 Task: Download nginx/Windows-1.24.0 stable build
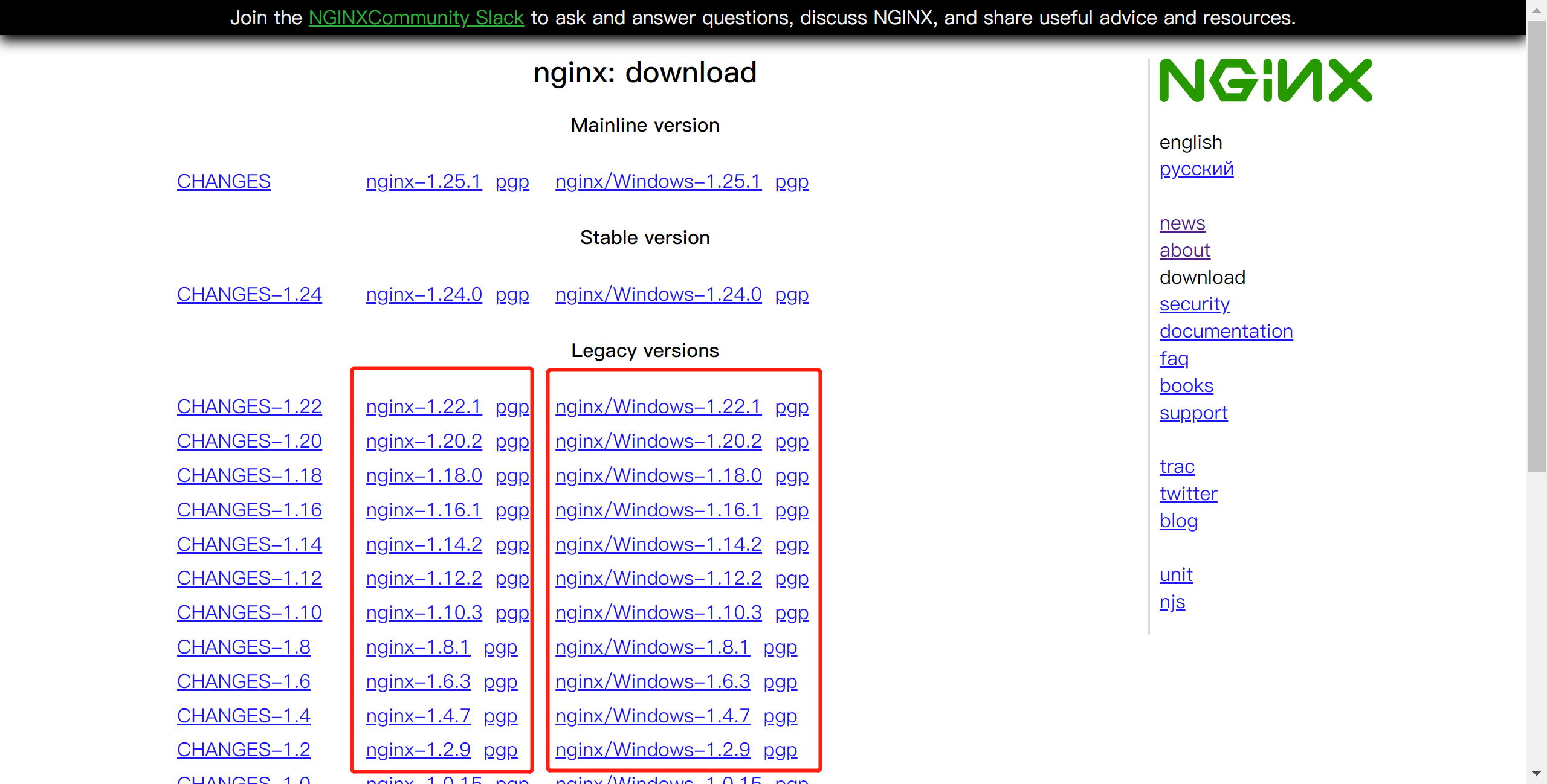[x=658, y=294]
